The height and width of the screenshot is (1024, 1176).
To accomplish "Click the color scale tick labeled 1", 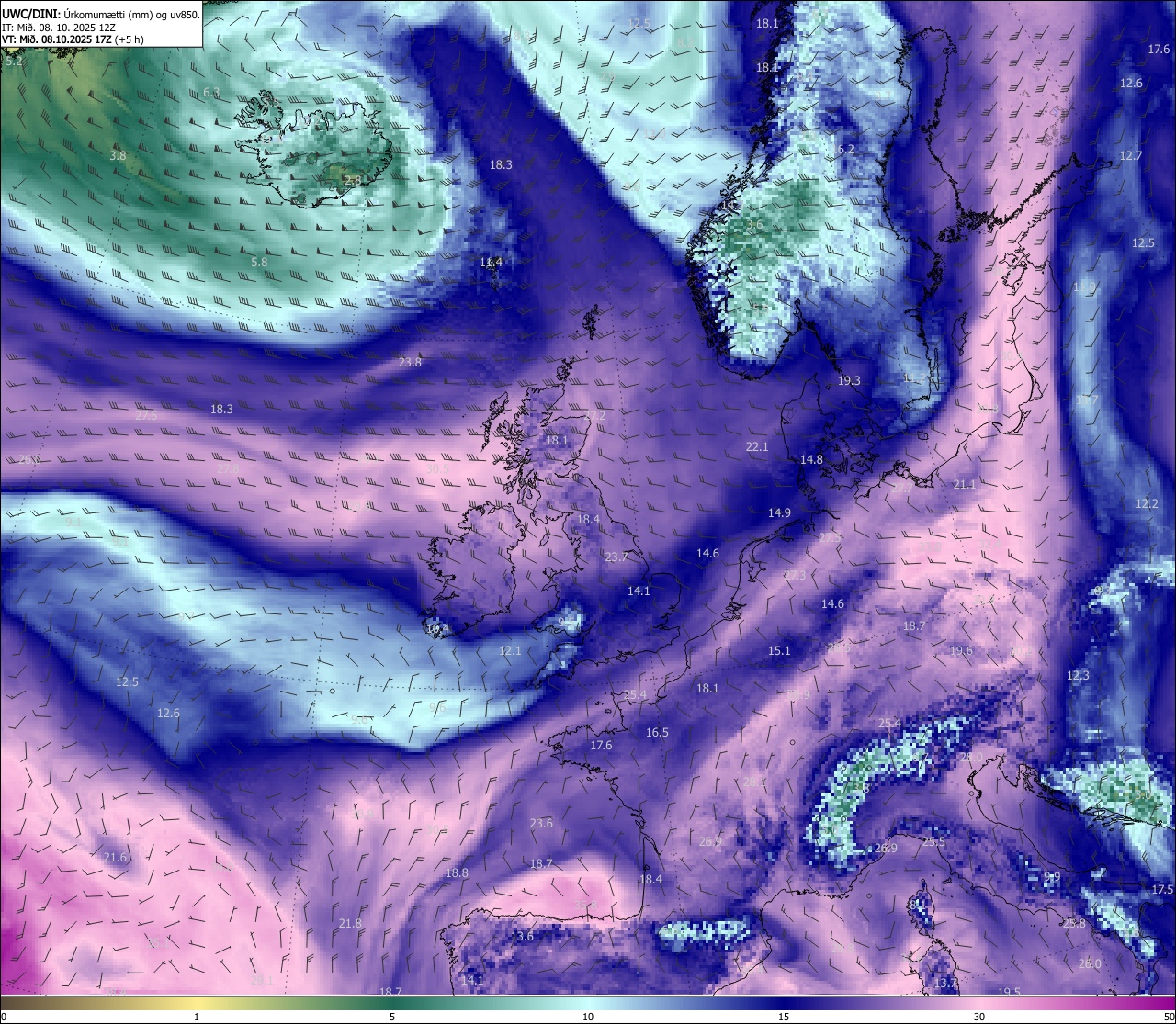I will [197, 1017].
